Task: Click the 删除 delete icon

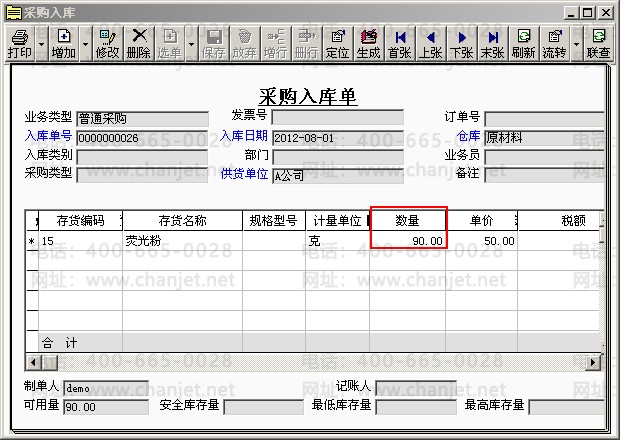Action: click(139, 44)
